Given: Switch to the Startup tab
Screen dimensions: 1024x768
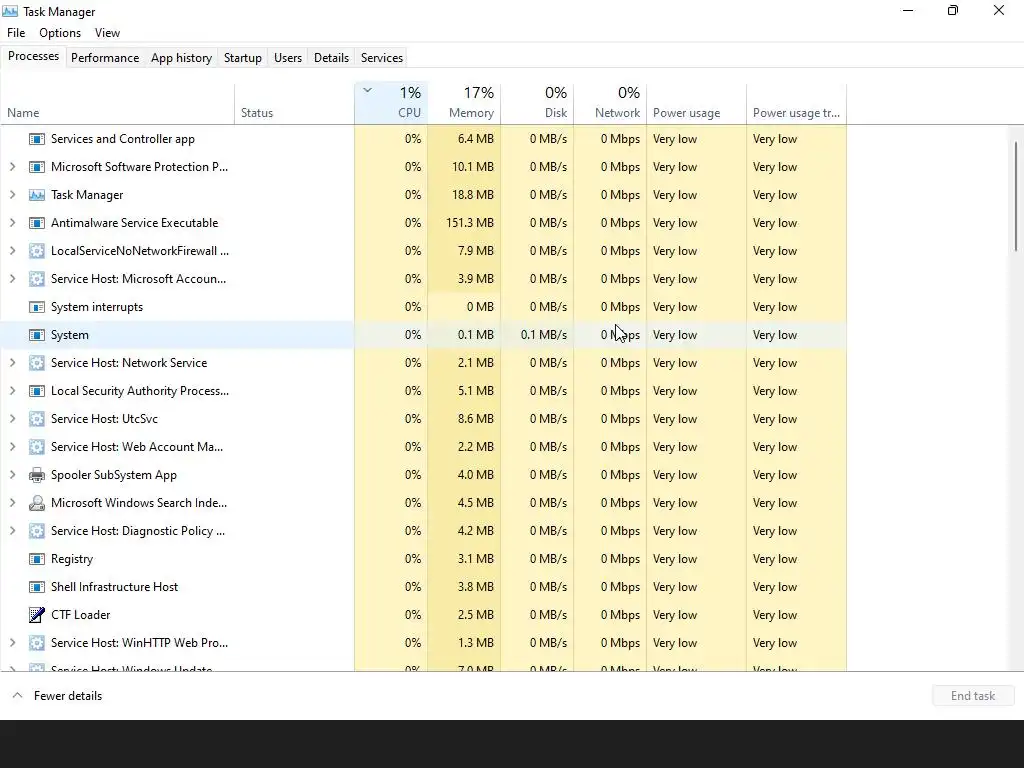Looking at the screenshot, I should click(243, 58).
